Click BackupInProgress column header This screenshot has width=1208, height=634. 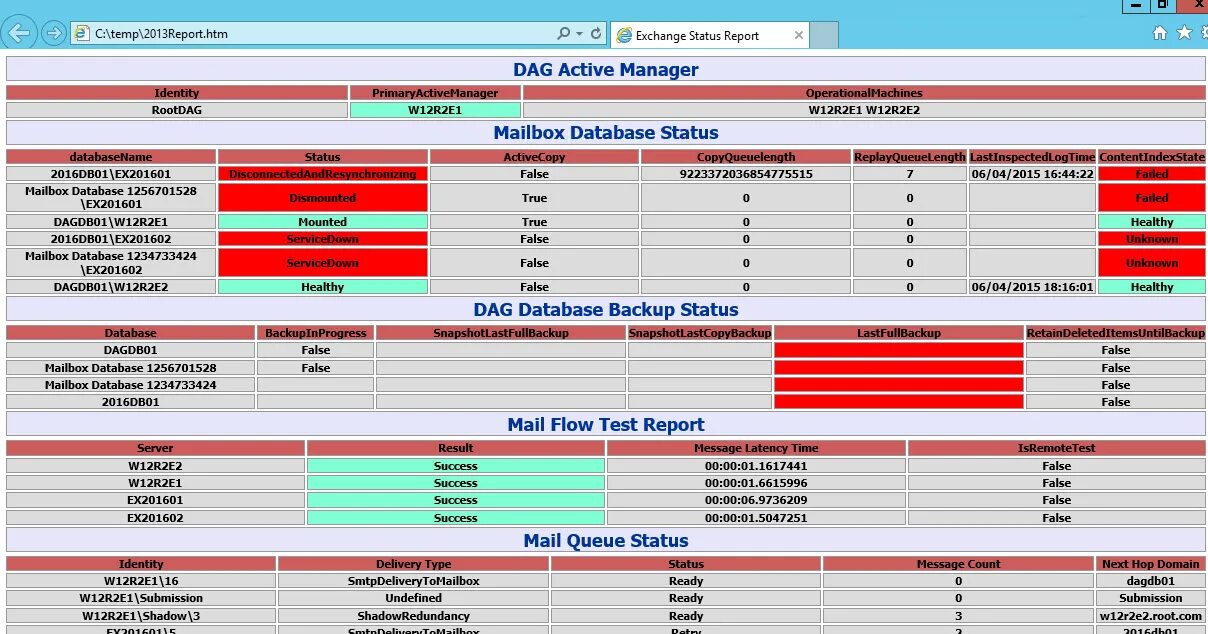tap(316, 333)
